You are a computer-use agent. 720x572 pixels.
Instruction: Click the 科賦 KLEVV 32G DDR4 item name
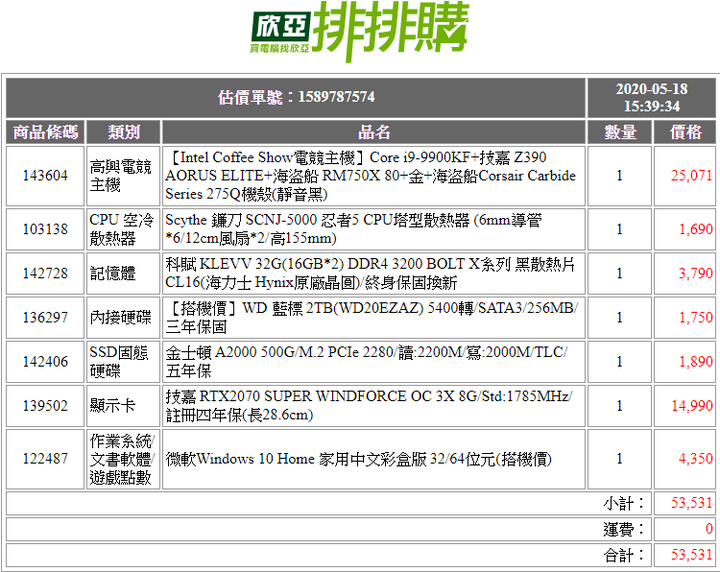tap(370, 273)
